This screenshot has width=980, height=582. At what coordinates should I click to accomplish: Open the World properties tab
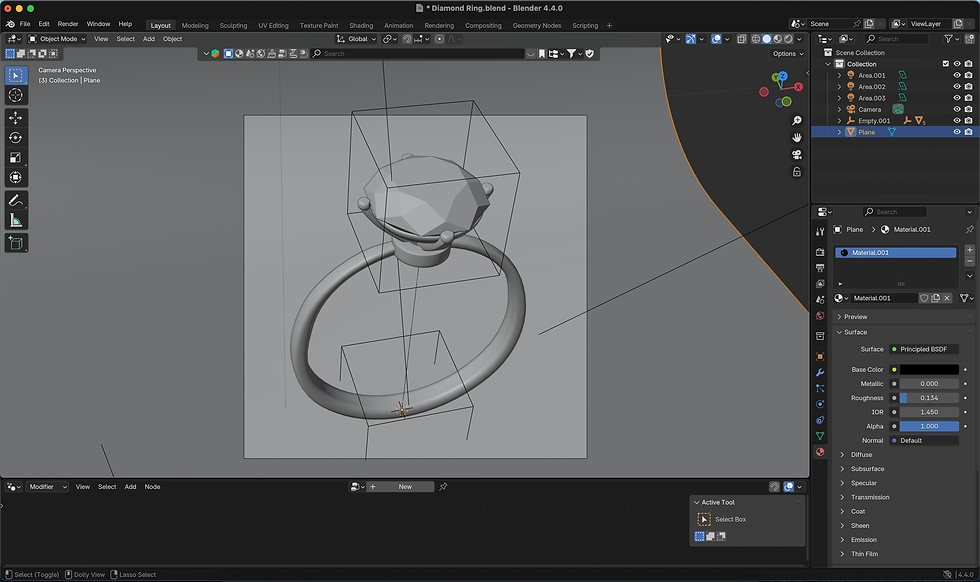pos(820,316)
